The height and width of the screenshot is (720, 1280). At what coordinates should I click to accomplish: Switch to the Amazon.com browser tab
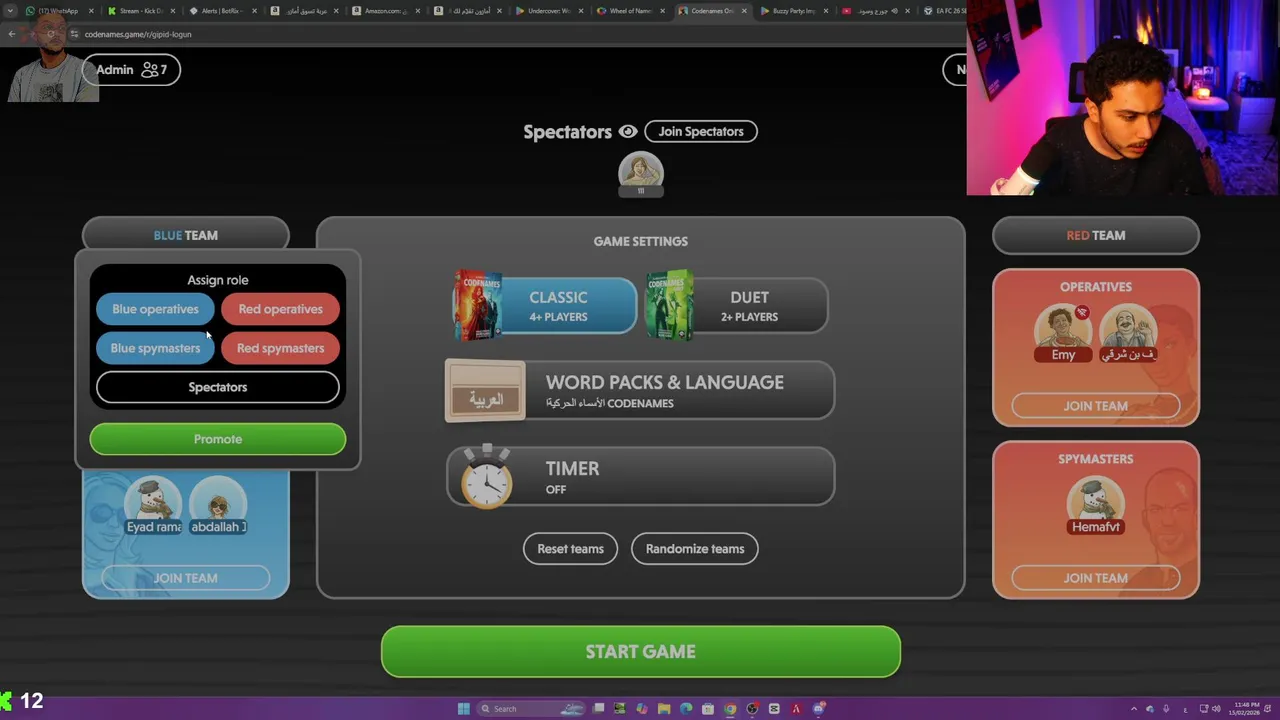click(386, 11)
